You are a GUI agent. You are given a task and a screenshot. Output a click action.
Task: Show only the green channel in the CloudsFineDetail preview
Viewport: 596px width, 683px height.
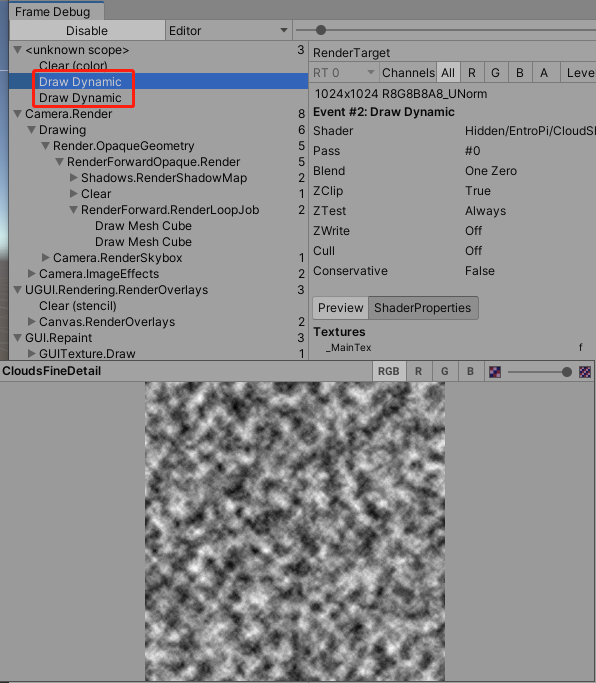tap(444, 371)
